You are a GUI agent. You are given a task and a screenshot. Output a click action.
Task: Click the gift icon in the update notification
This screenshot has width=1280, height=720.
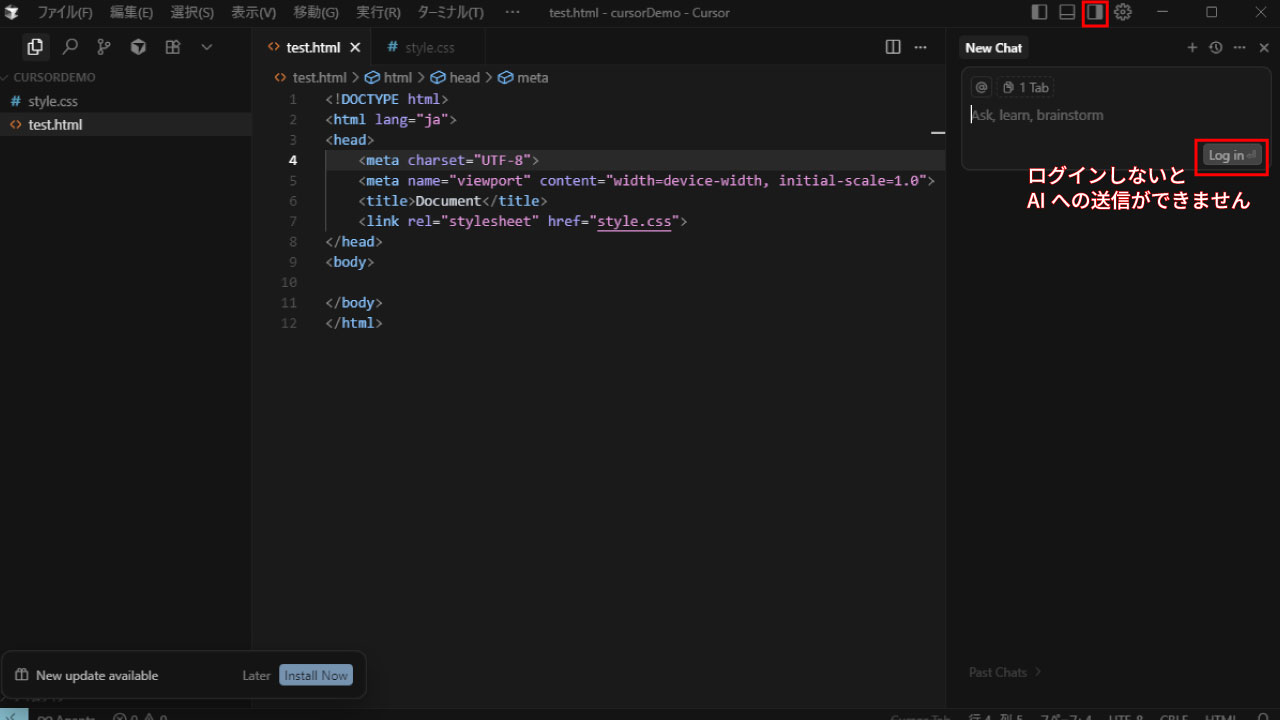pyautogui.click(x=22, y=676)
